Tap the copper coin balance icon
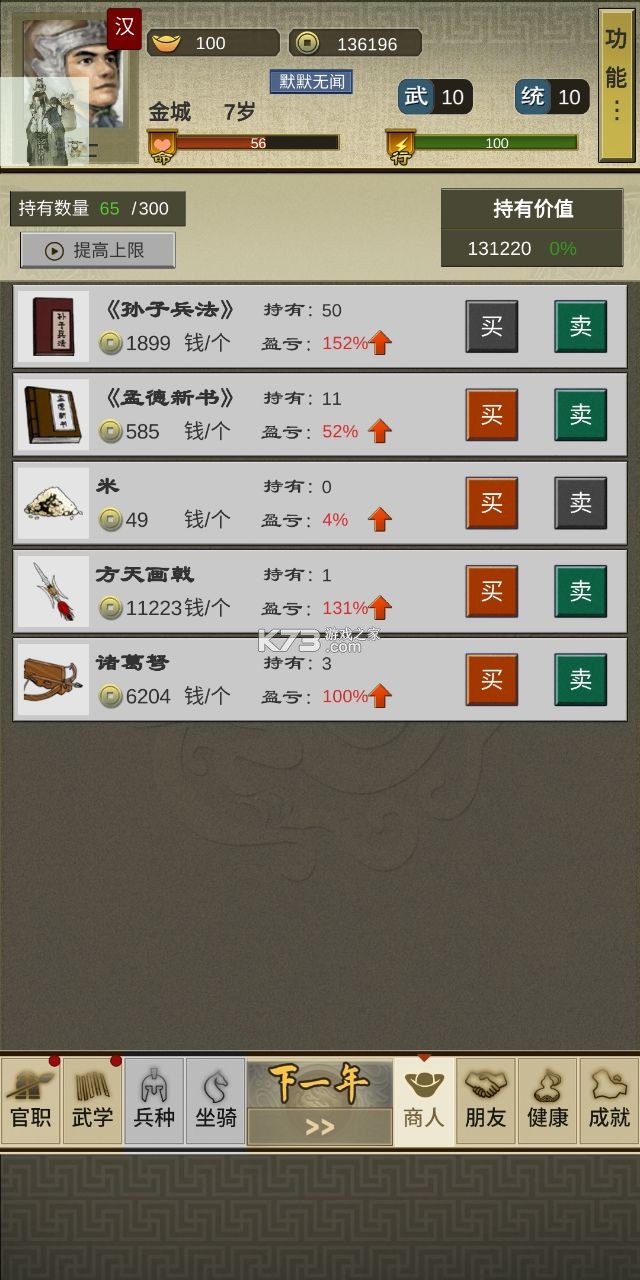The width and height of the screenshot is (640, 1280). 309,43
